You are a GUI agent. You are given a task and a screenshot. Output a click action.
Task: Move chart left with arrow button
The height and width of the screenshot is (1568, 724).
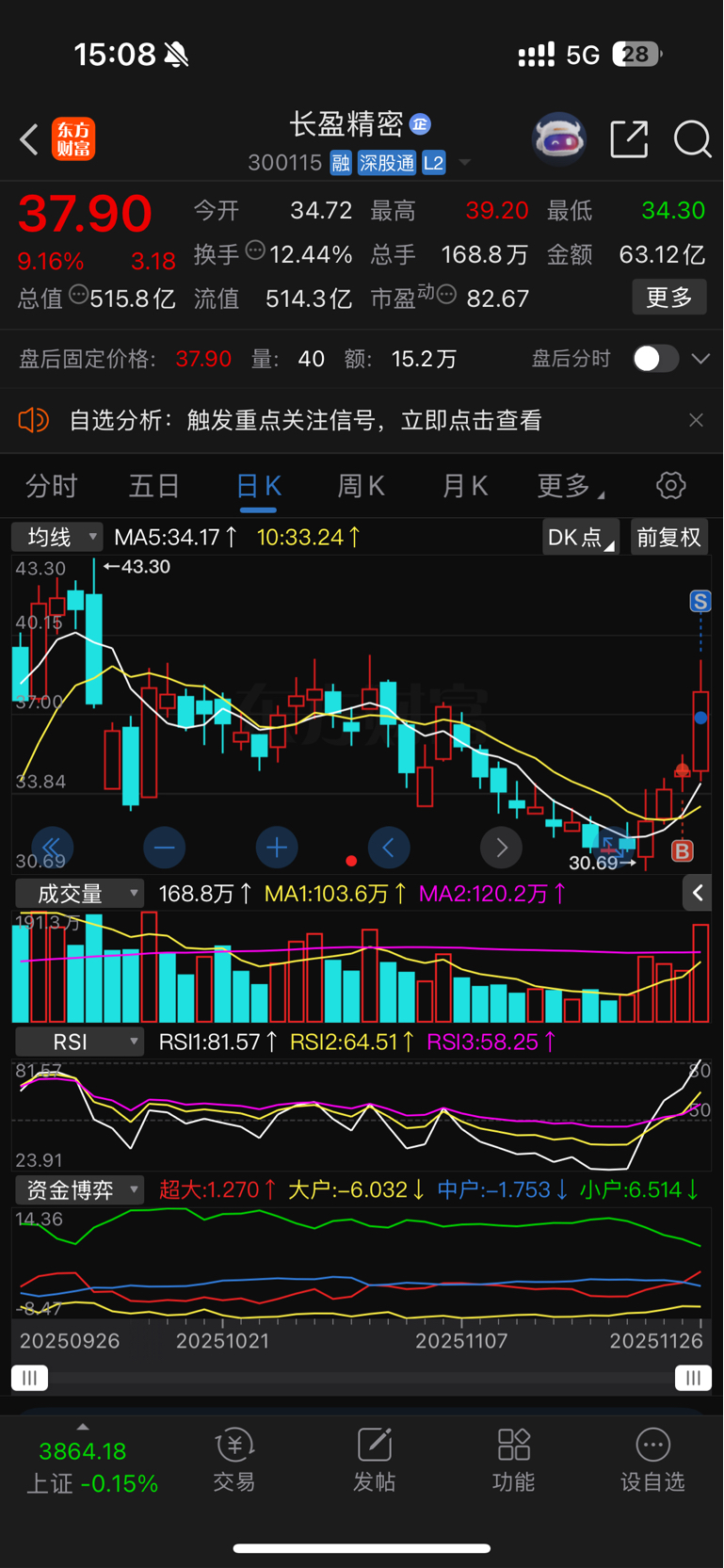[389, 849]
